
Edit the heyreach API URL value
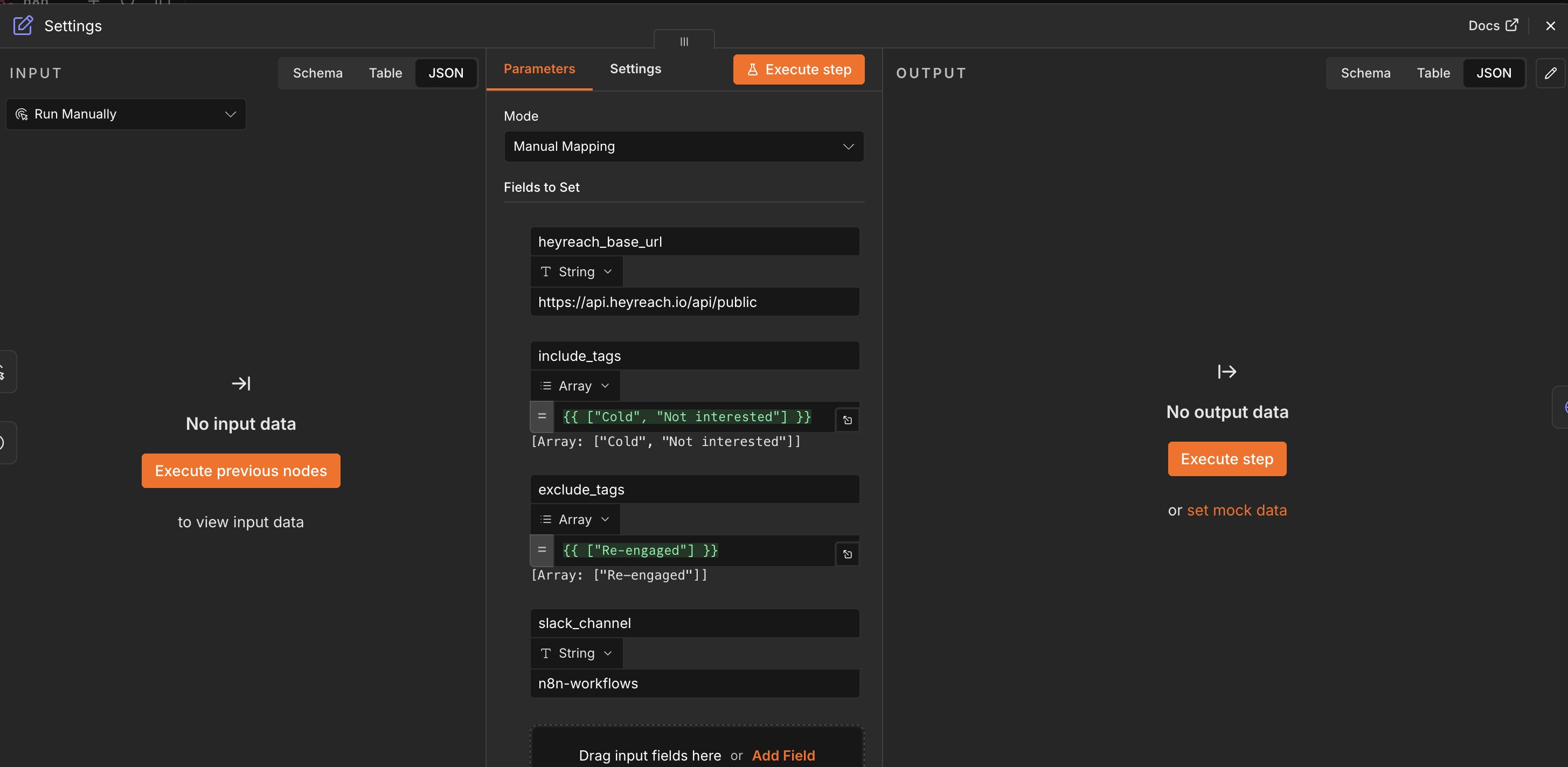click(x=695, y=302)
